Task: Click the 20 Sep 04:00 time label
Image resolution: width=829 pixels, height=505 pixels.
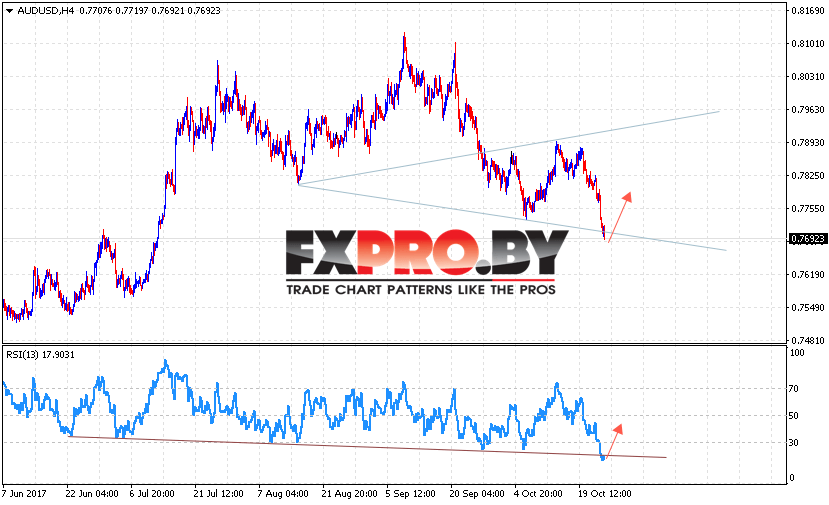Action: click(x=477, y=494)
